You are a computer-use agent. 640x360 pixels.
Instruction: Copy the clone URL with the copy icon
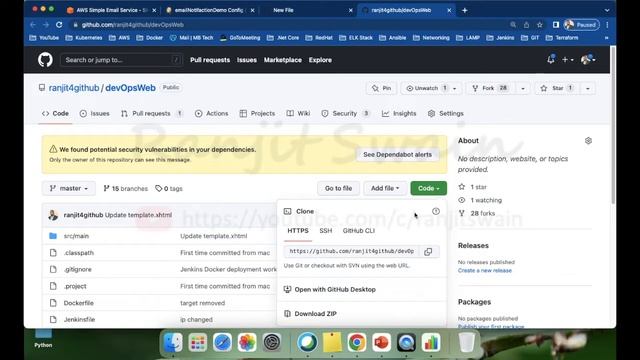[428, 252]
